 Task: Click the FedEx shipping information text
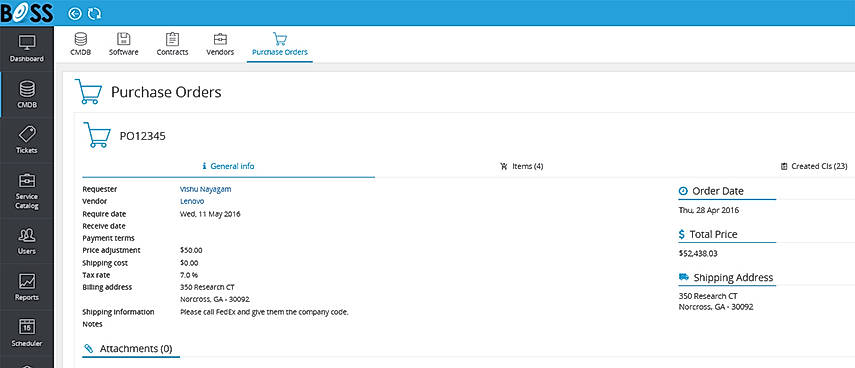[x=264, y=312]
